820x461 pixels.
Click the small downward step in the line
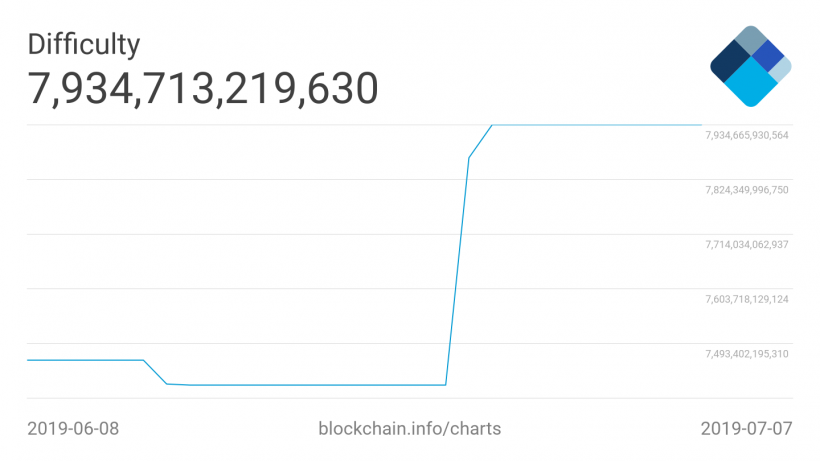[155, 372]
